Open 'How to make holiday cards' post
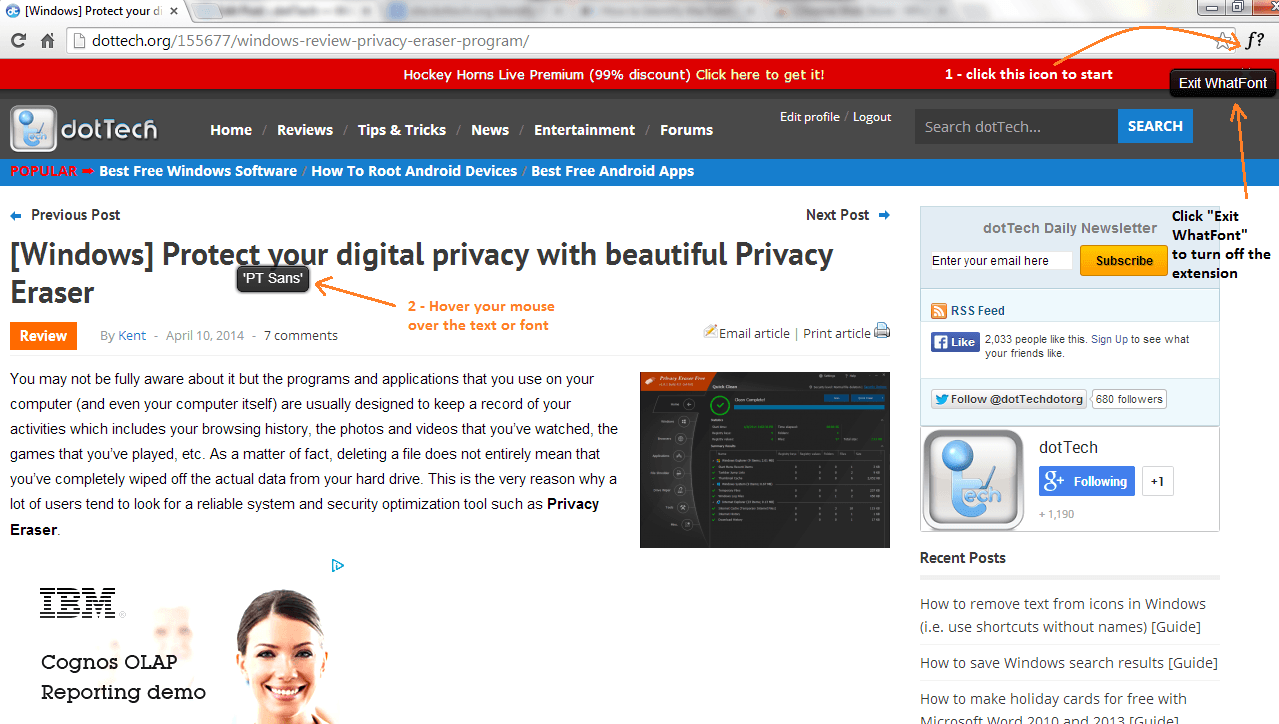 point(1053,710)
